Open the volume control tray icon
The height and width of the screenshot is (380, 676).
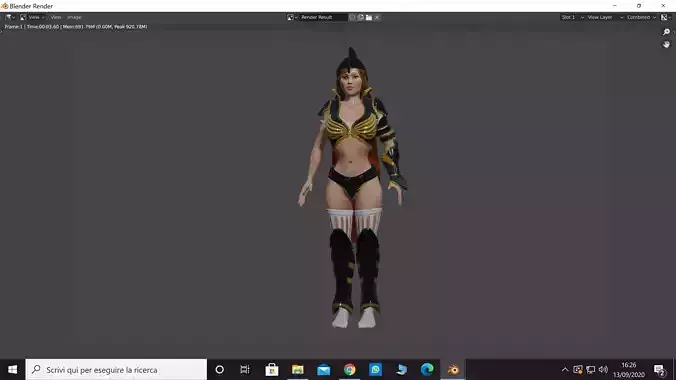(x=603, y=370)
